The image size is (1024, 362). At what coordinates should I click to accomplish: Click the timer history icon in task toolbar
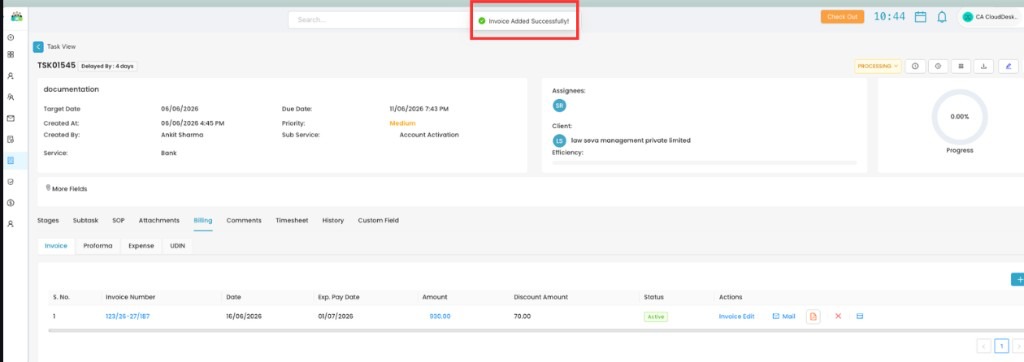pyautogui.click(x=938, y=66)
